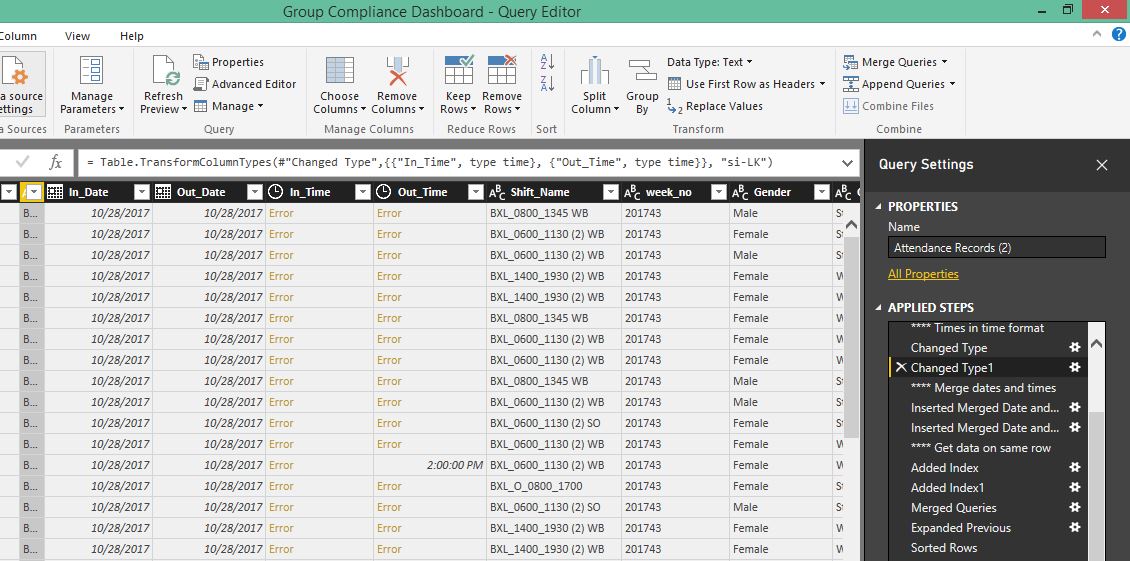Open query Properties

228,62
